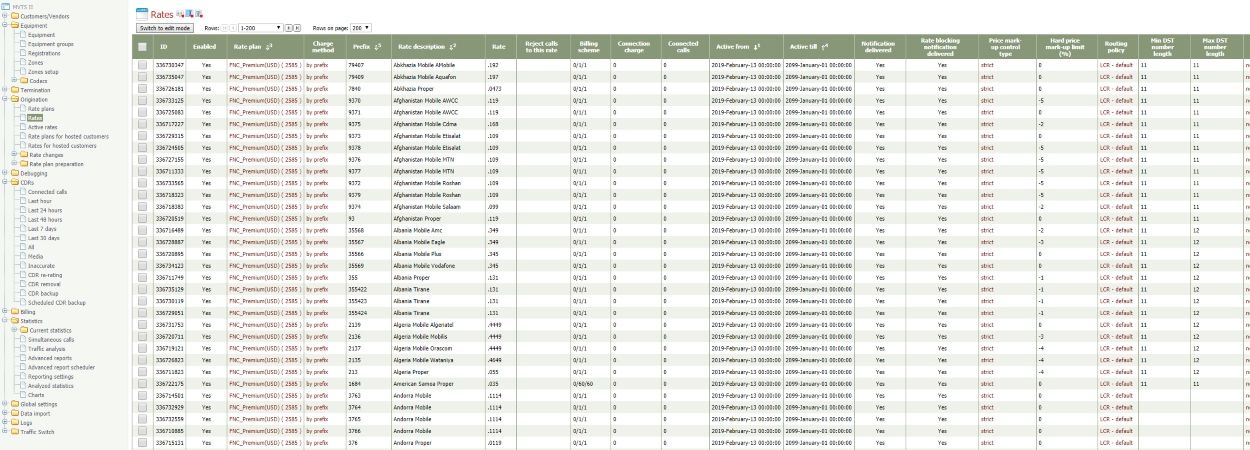Click the Billing folder icon
Screen dimensions: 1250x450
coord(15,312)
